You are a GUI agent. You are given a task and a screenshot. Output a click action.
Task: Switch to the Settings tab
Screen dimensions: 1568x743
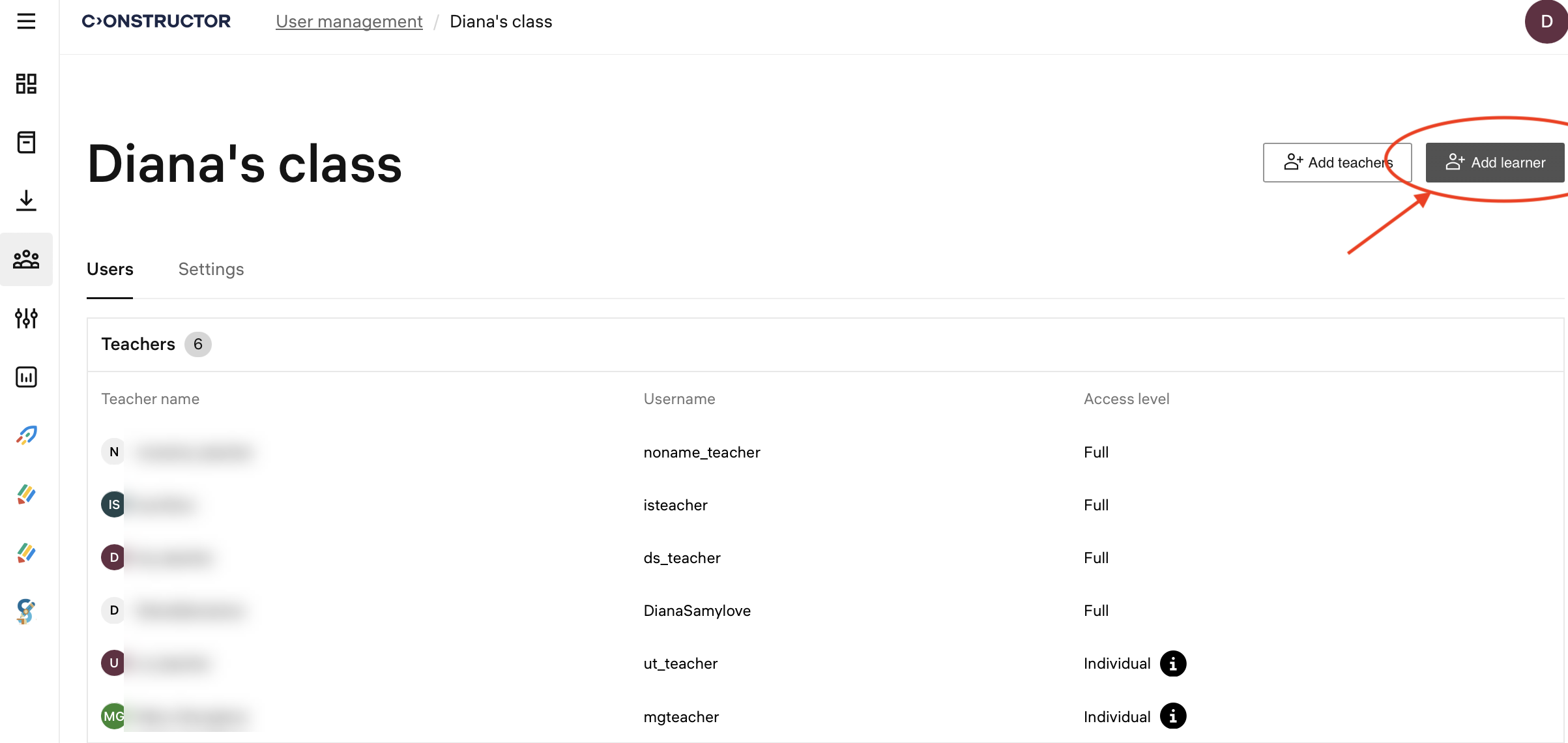[x=211, y=269]
